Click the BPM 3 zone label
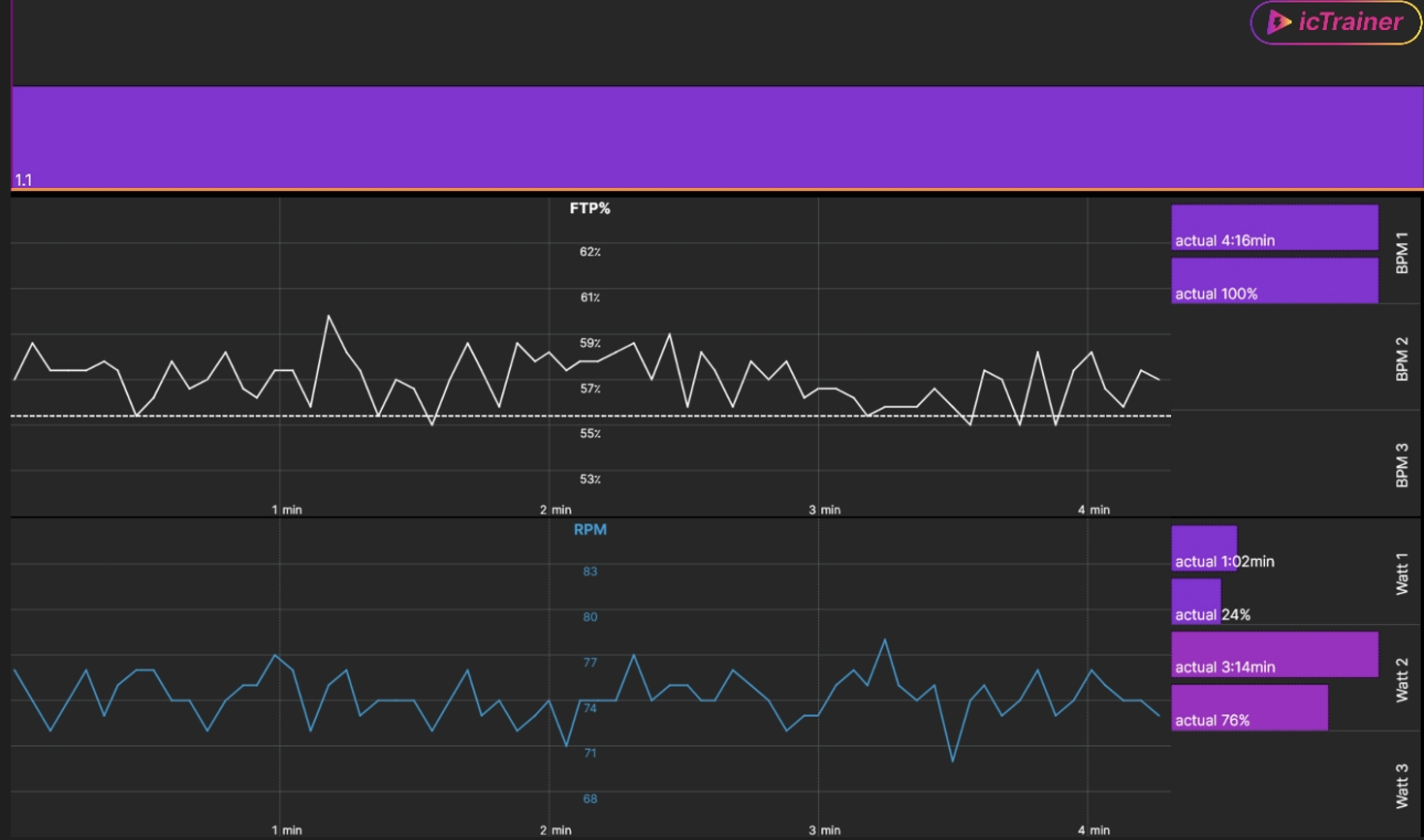The image size is (1424, 840). (1402, 465)
